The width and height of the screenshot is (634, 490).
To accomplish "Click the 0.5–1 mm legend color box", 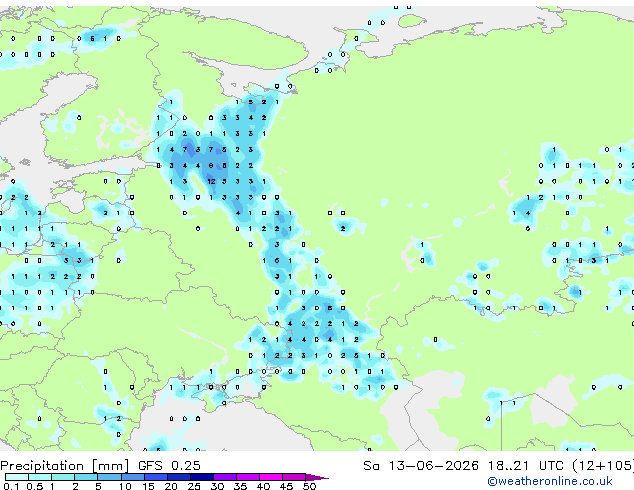I will (40, 477).
